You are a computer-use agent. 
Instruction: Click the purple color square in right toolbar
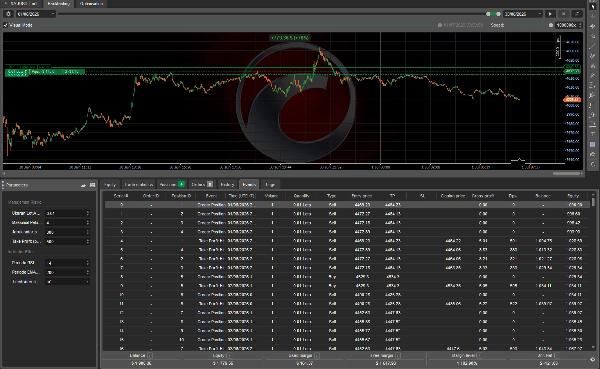[593, 144]
